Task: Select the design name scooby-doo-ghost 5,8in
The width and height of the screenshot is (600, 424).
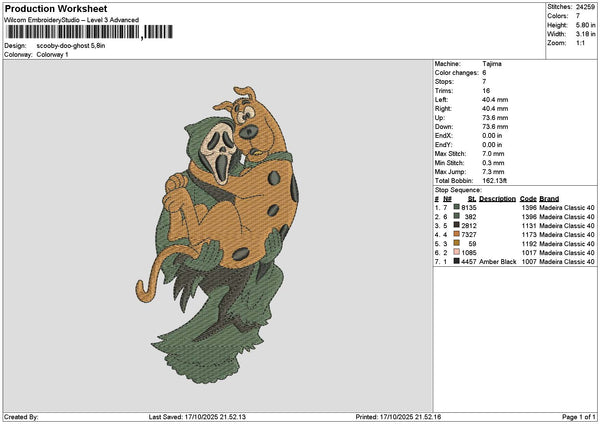Action: point(71,46)
